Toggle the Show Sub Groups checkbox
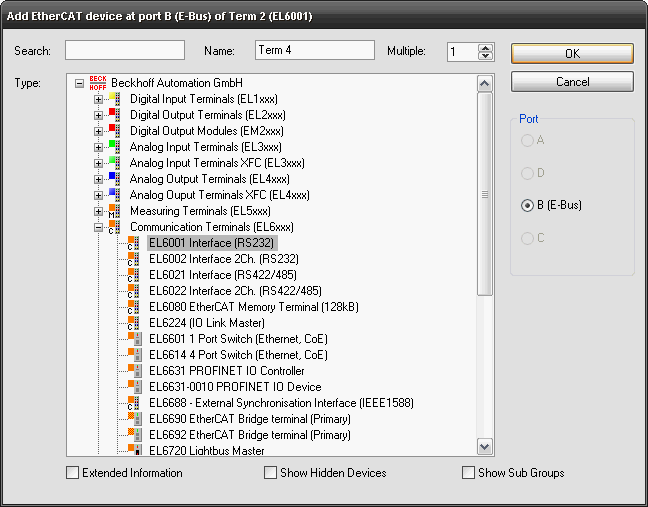 (x=468, y=473)
